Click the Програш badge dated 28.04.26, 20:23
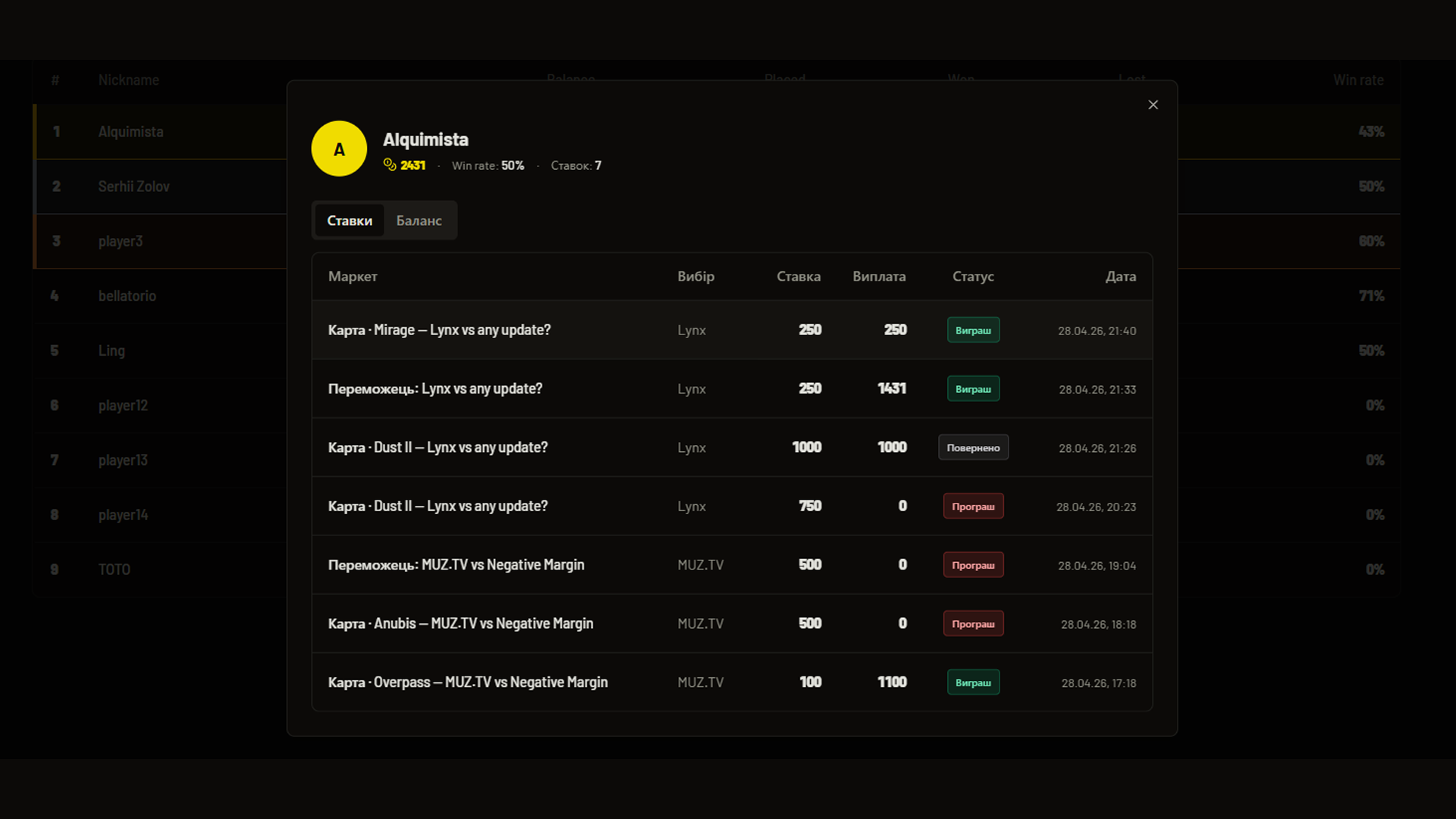The width and height of the screenshot is (1456, 819). [x=973, y=506]
